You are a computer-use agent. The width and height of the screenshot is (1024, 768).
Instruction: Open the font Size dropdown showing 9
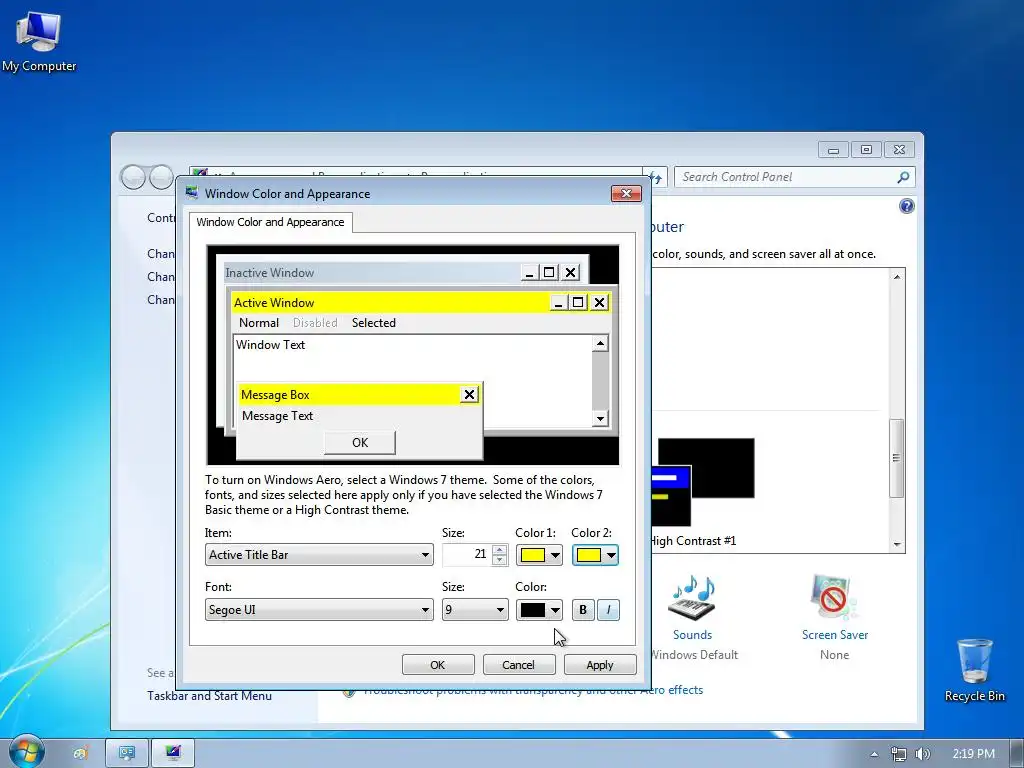(x=475, y=610)
